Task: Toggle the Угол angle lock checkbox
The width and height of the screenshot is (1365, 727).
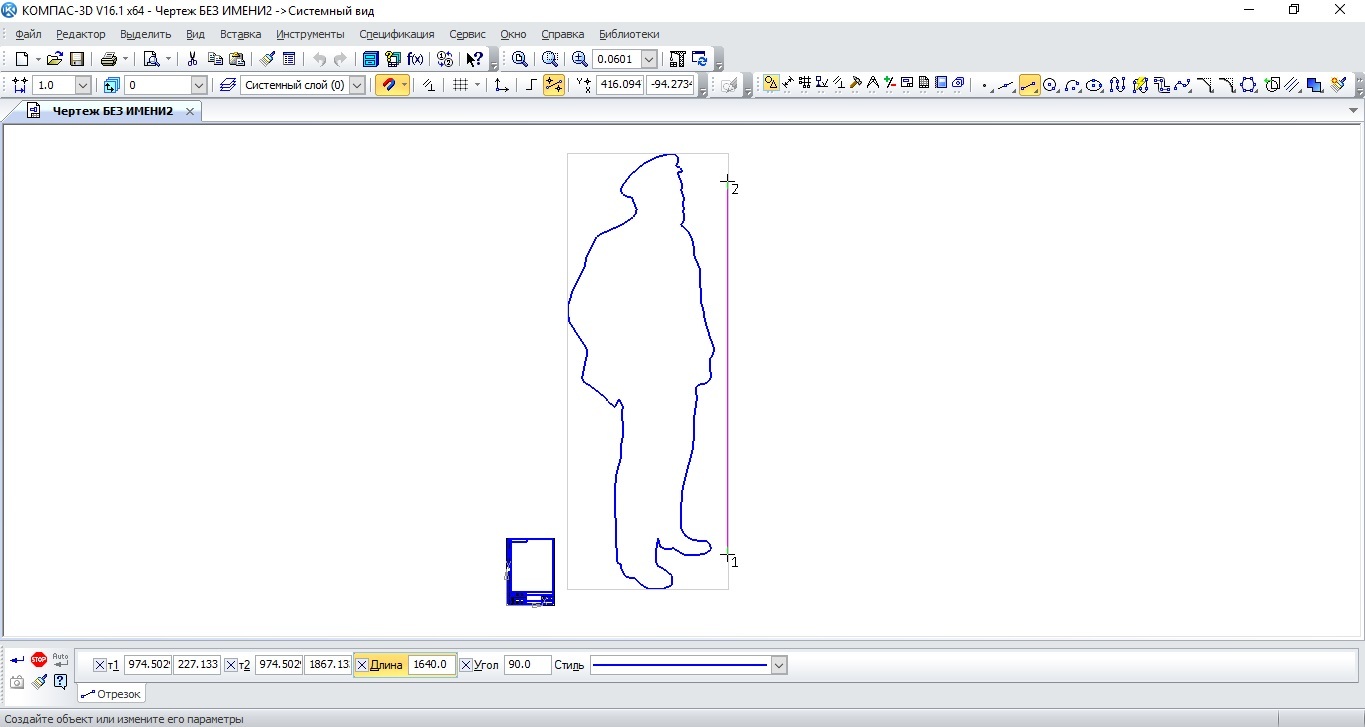Action: (466, 665)
